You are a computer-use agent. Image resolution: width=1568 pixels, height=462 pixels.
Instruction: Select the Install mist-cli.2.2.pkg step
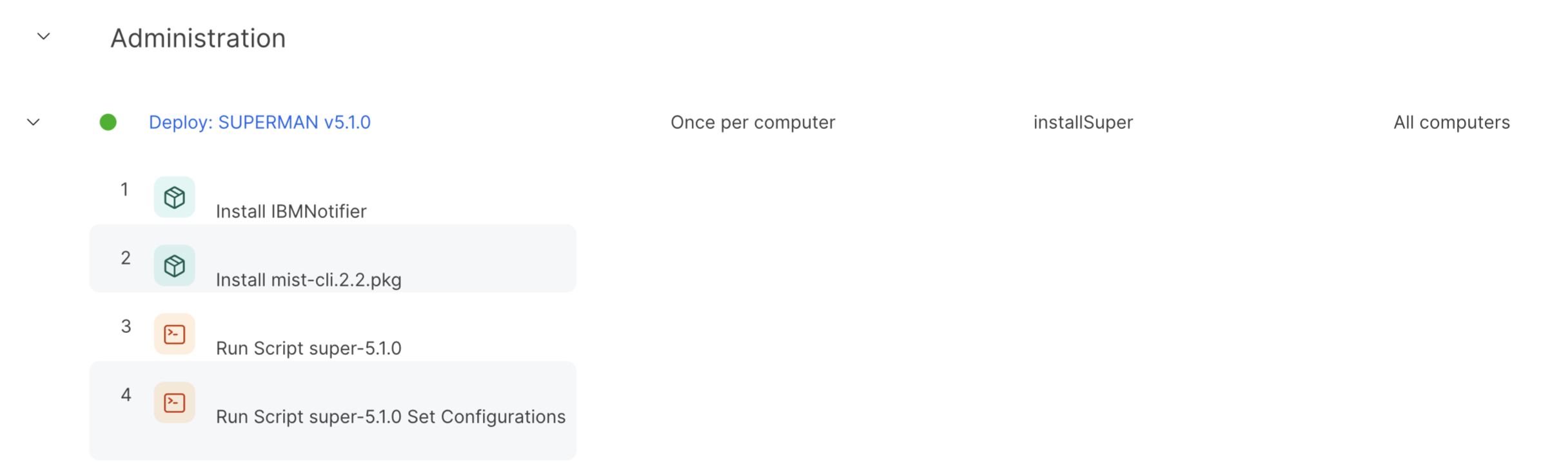point(308,279)
